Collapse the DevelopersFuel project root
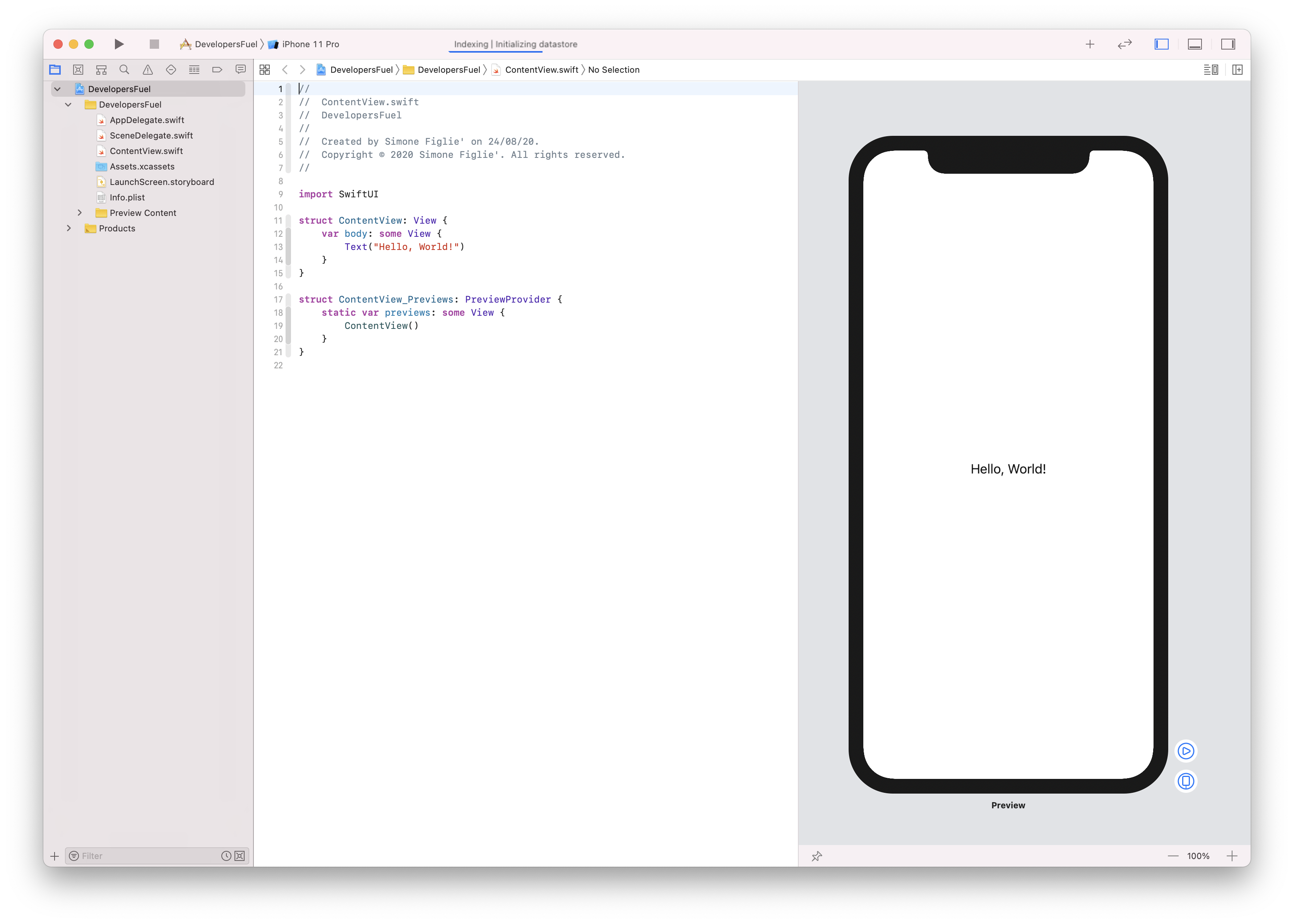 (x=58, y=89)
